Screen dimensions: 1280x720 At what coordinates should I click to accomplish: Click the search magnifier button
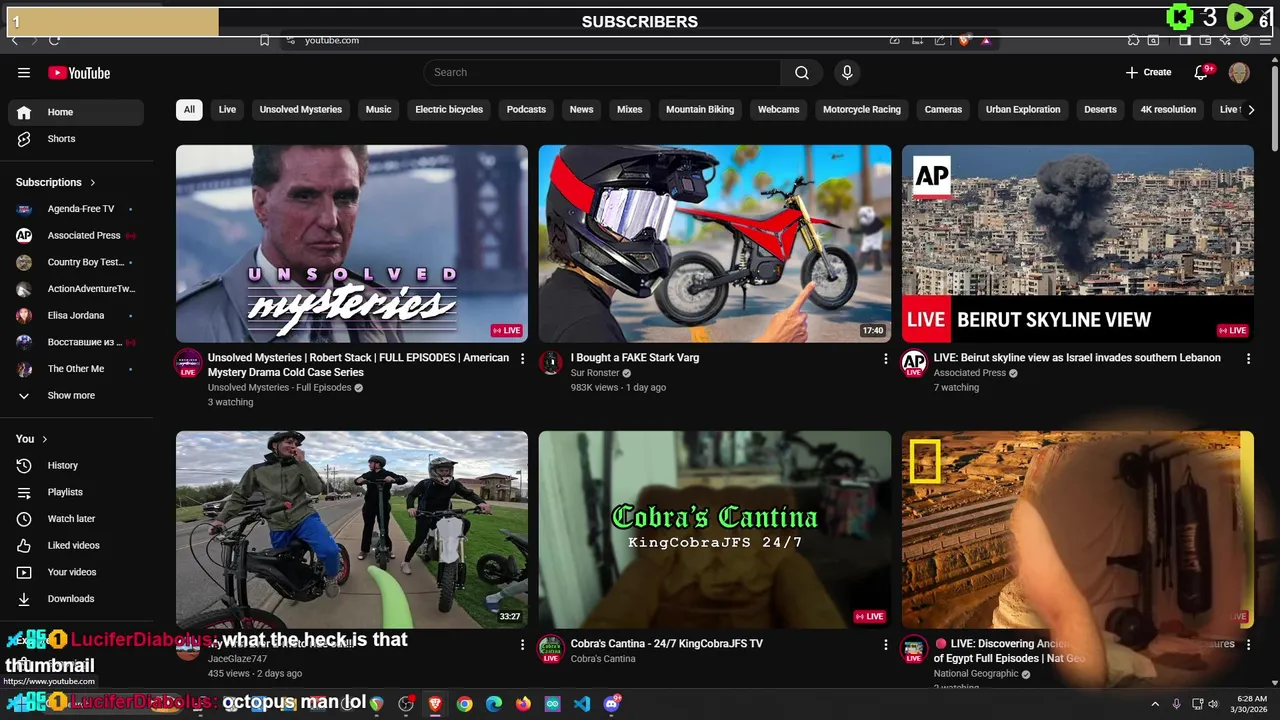(x=802, y=72)
